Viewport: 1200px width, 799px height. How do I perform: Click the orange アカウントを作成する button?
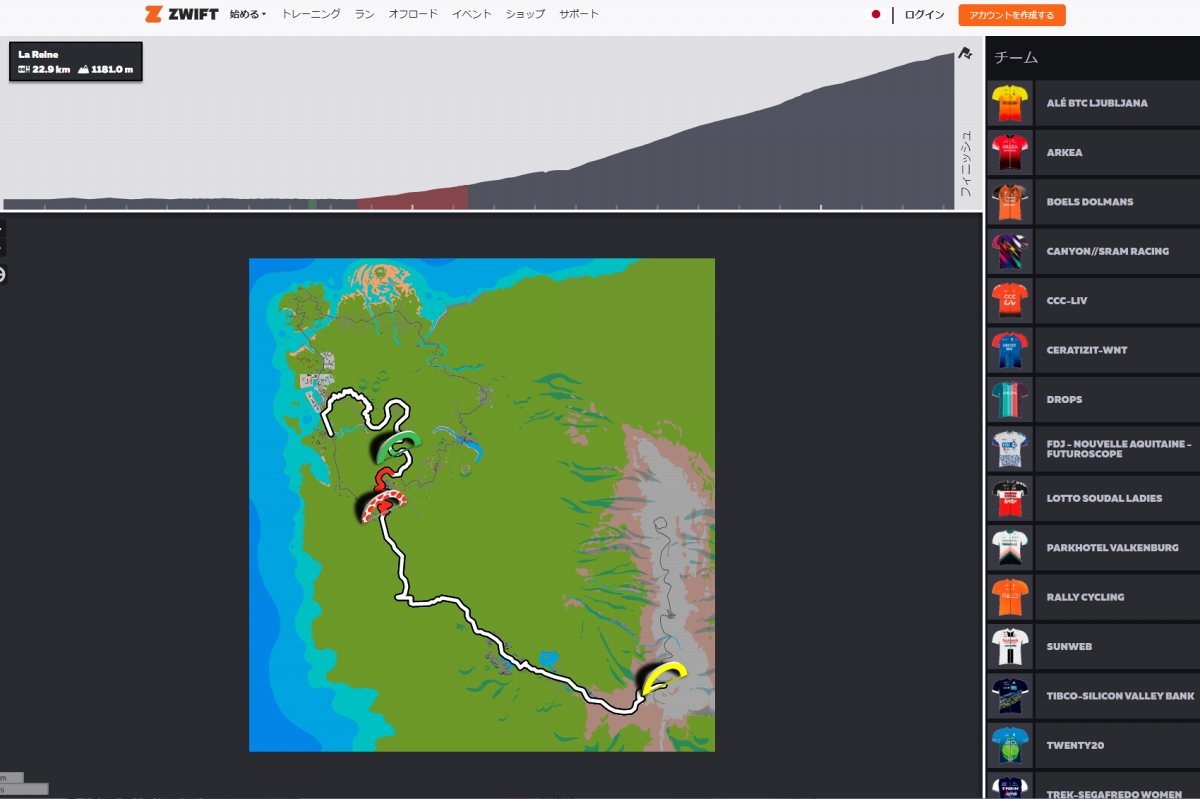coord(1012,15)
